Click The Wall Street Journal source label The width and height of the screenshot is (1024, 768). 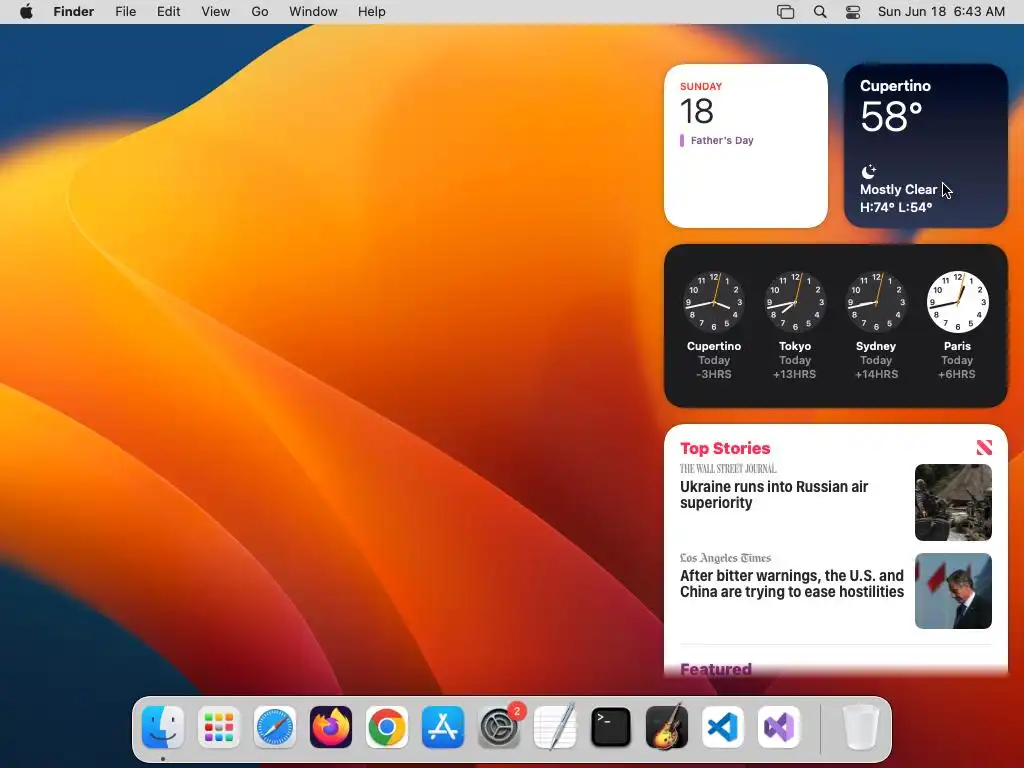pos(728,469)
